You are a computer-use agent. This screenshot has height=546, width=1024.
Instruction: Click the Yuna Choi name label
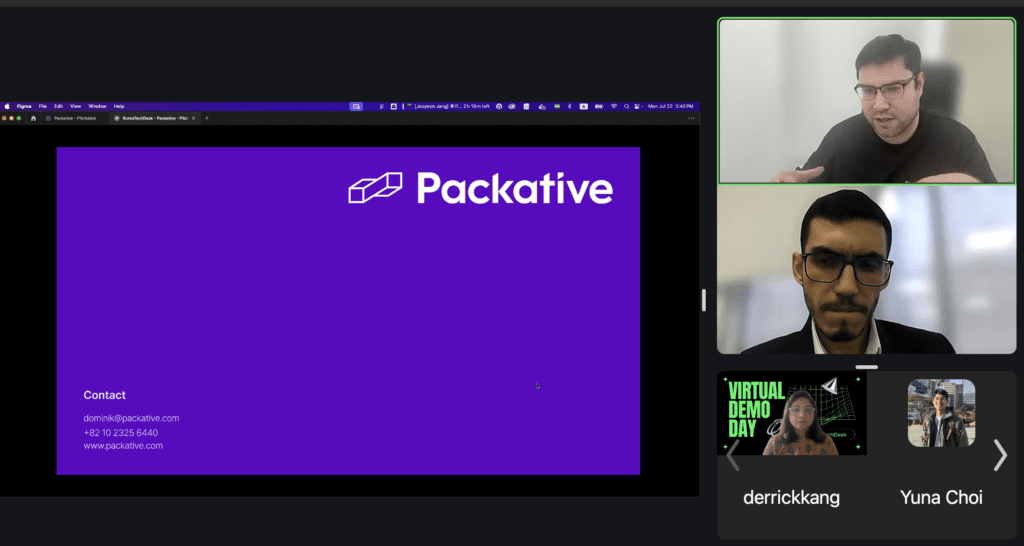coord(941,498)
